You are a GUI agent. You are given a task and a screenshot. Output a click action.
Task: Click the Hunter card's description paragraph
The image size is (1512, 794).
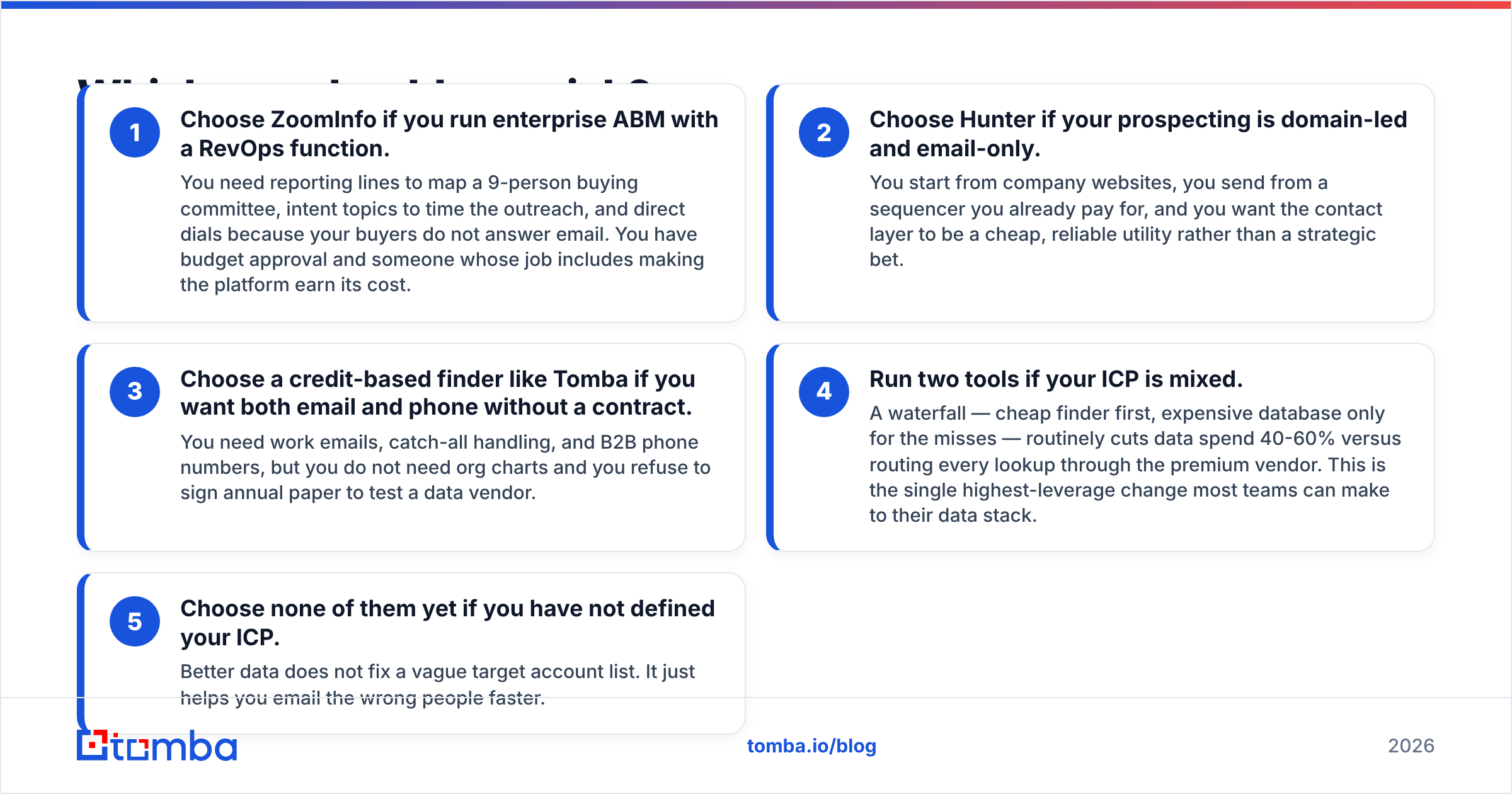[x=1125, y=221]
